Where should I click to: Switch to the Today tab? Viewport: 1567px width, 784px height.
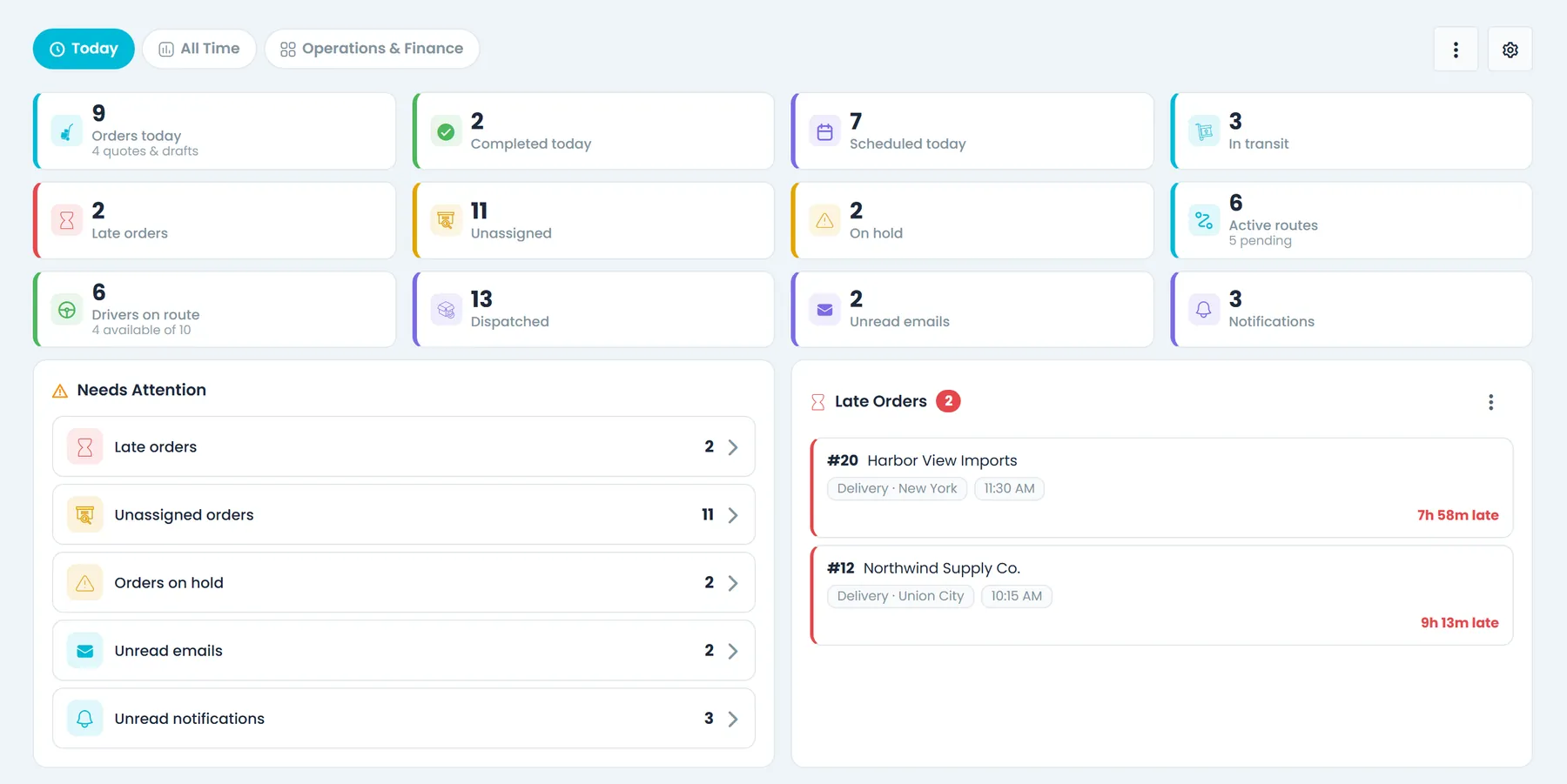coord(84,49)
